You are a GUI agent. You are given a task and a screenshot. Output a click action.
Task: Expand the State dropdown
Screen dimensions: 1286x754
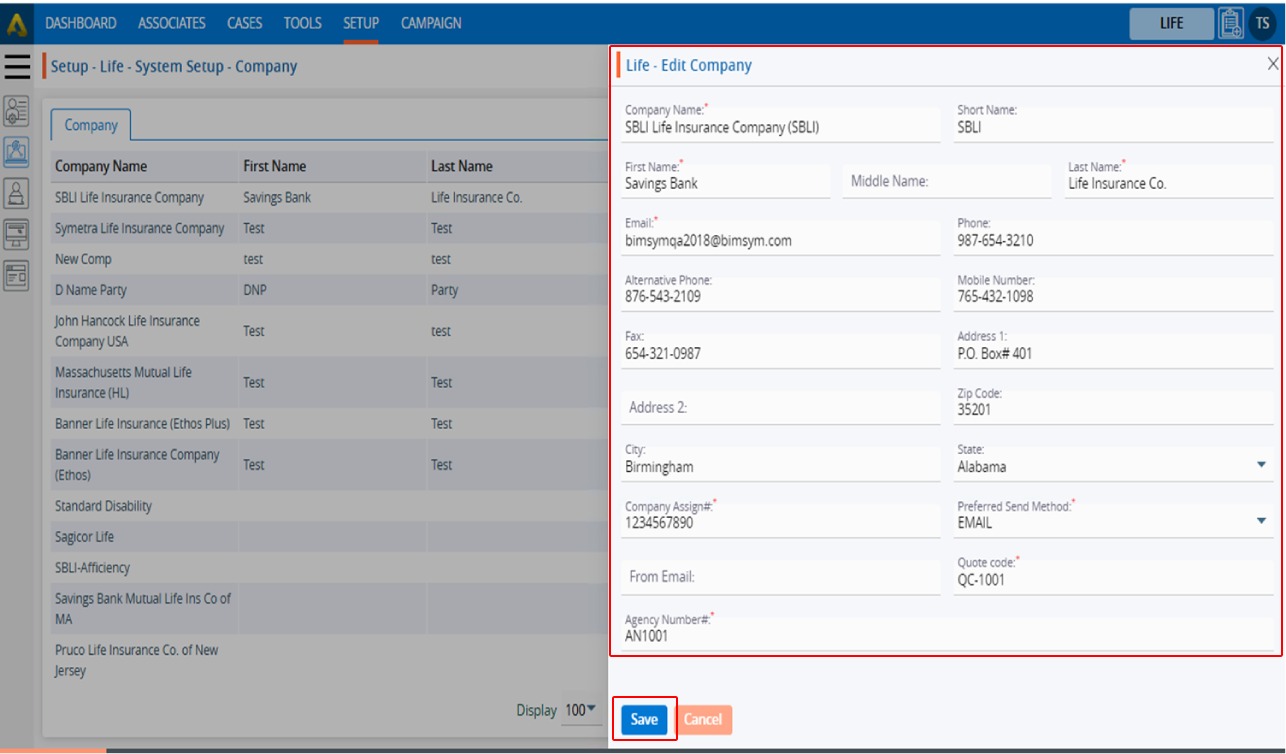1261,465
